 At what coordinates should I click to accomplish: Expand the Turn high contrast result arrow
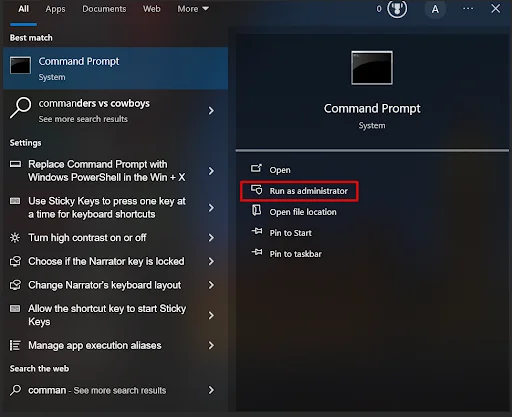211,238
